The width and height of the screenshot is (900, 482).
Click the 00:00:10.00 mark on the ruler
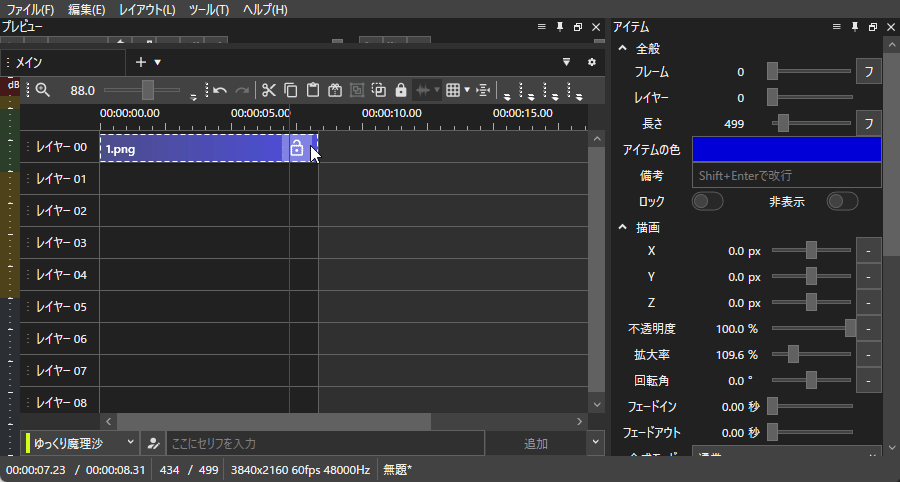click(391, 113)
